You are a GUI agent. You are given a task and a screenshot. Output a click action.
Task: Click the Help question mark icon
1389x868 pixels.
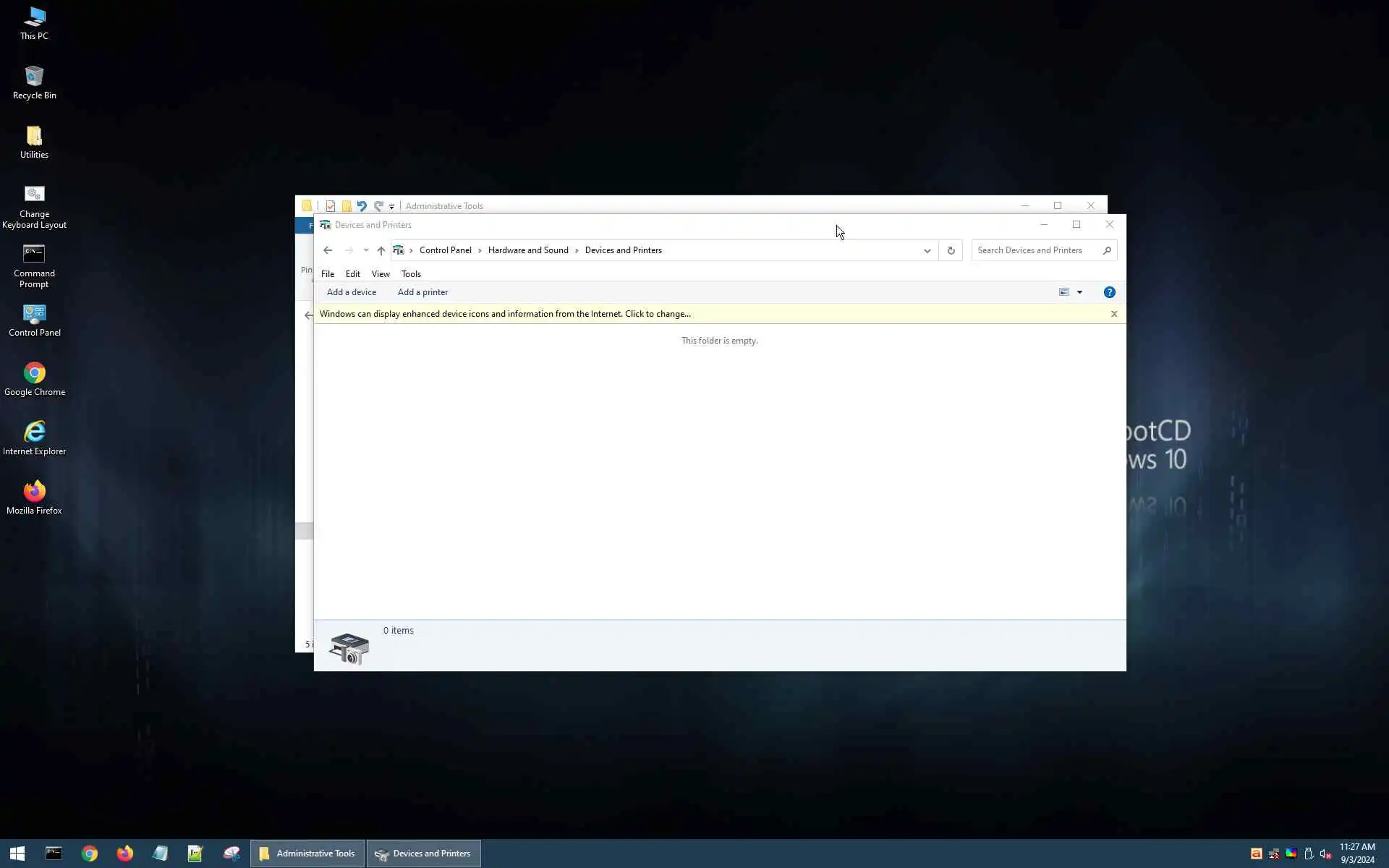click(1109, 292)
